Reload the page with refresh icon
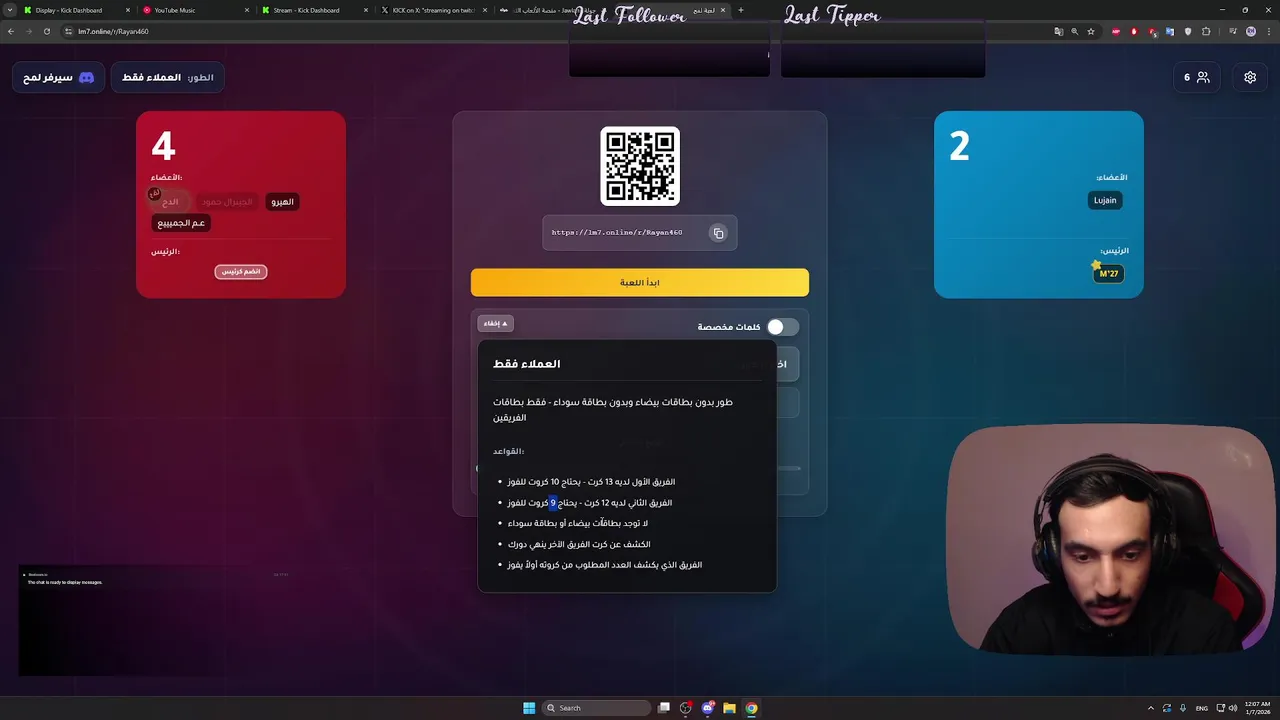This screenshot has width=1280, height=720. click(46, 31)
